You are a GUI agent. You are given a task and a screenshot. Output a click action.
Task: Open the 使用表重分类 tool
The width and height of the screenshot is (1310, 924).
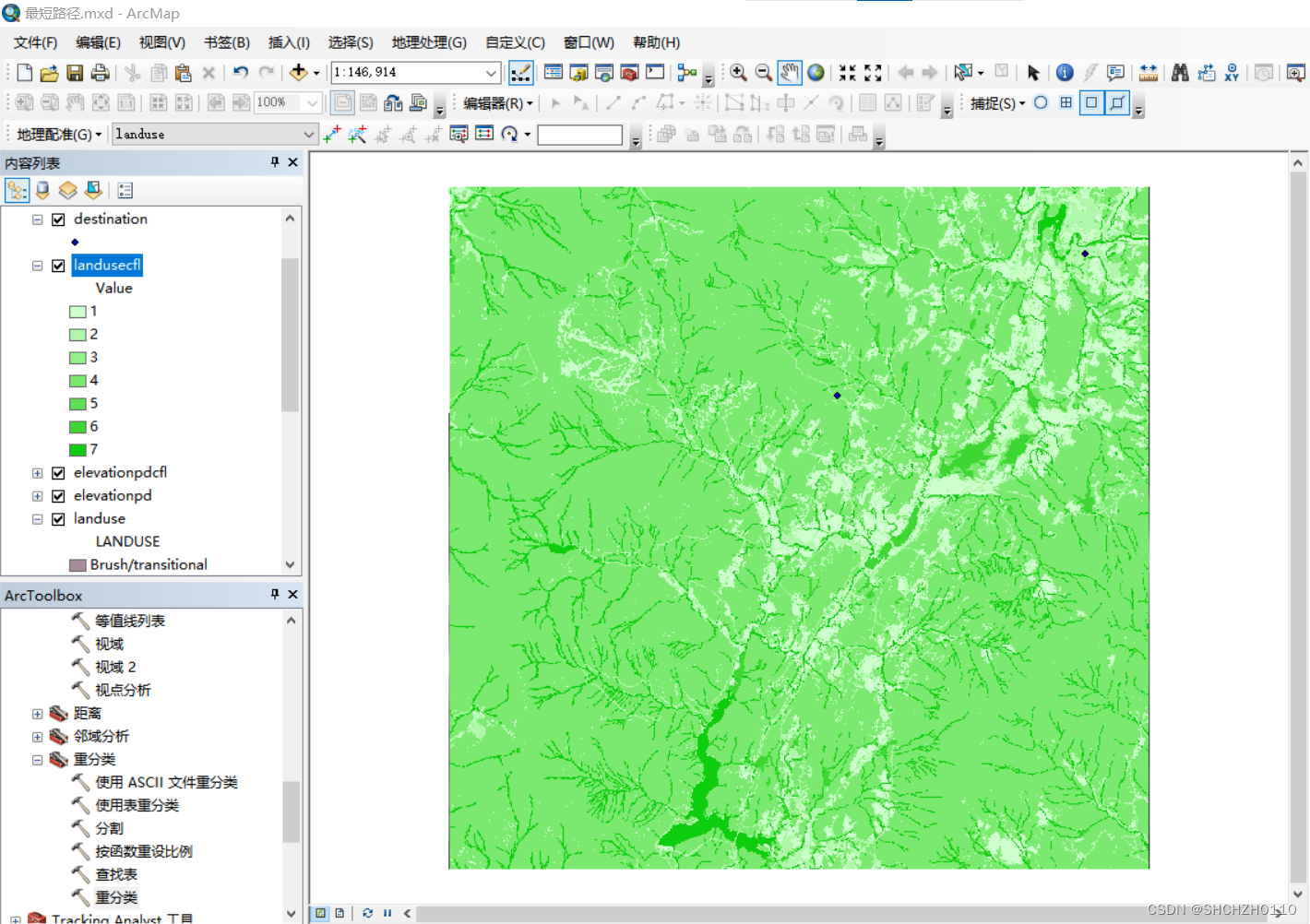click(137, 805)
